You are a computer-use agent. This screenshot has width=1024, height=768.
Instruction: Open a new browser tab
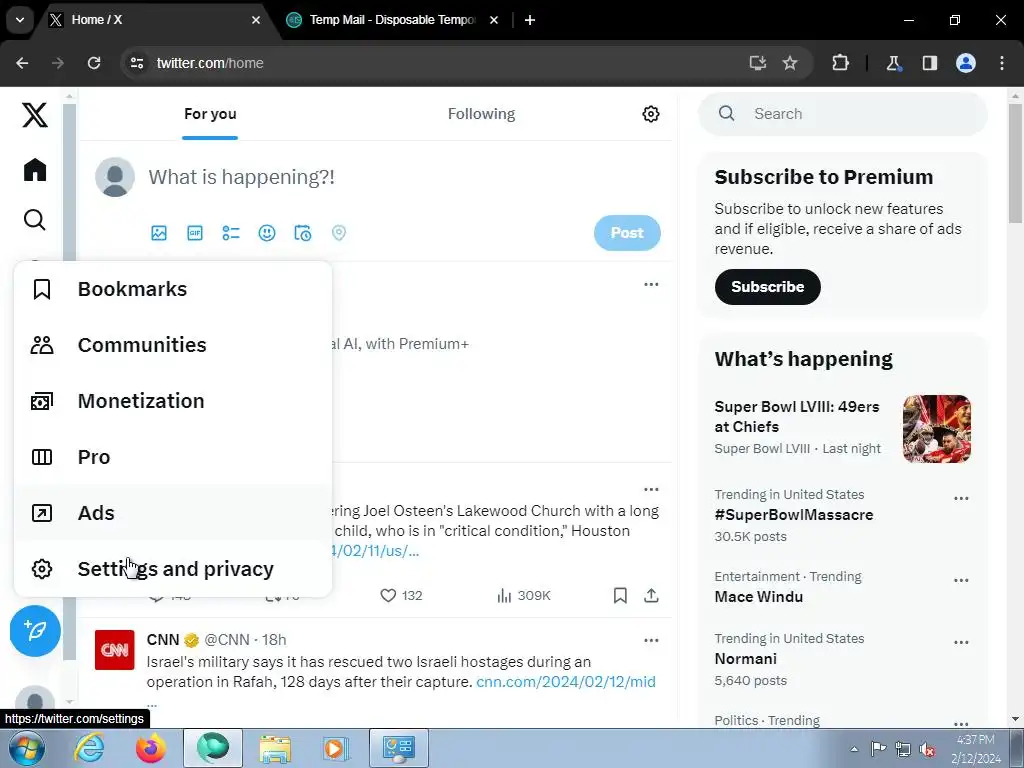[530, 20]
